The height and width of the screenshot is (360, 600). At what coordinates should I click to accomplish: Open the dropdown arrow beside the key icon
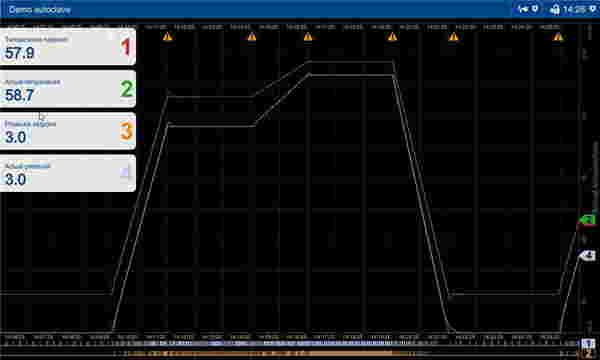[x=535, y=8]
